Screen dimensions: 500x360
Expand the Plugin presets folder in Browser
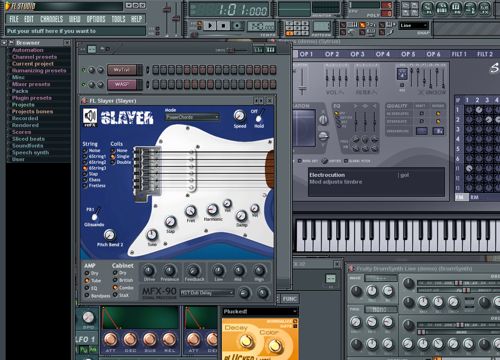pyautogui.click(x=32, y=98)
